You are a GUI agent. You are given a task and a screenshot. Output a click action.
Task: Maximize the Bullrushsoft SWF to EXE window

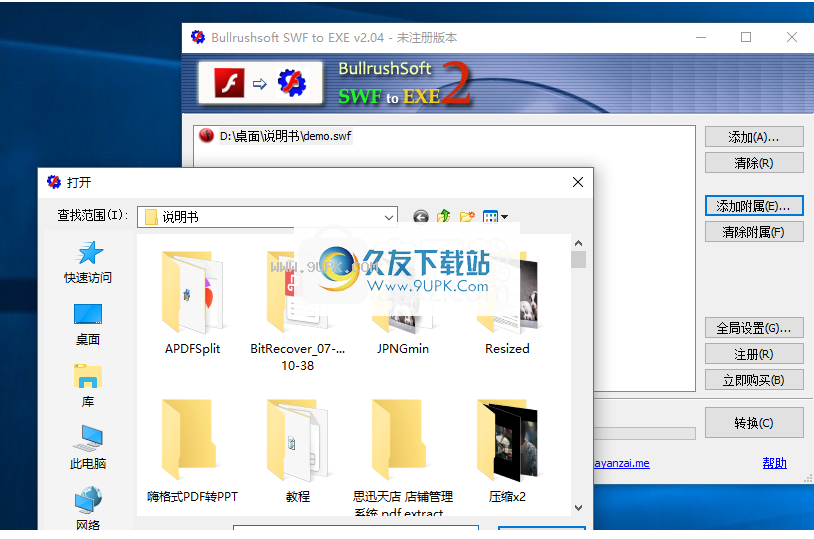pyautogui.click(x=746, y=37)
